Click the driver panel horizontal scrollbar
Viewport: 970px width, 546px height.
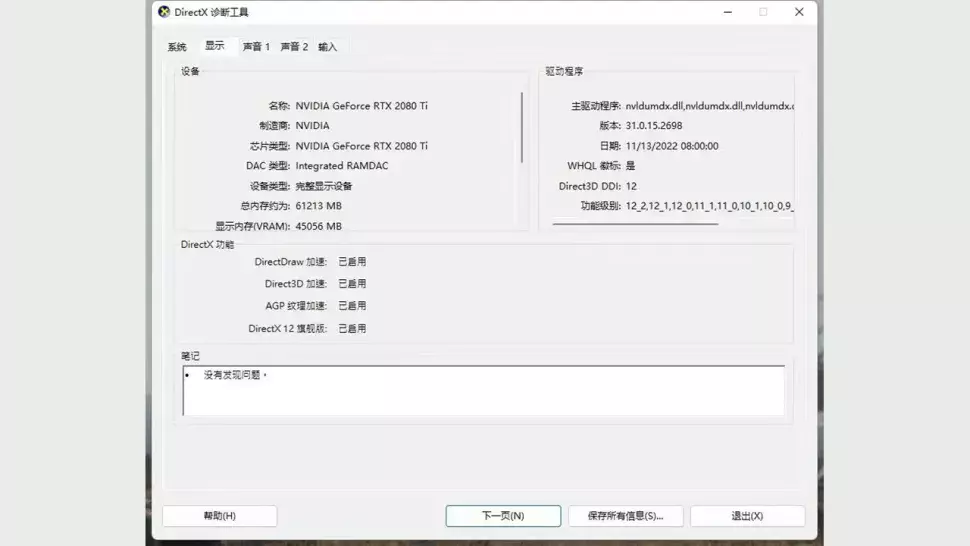[635, 224]
